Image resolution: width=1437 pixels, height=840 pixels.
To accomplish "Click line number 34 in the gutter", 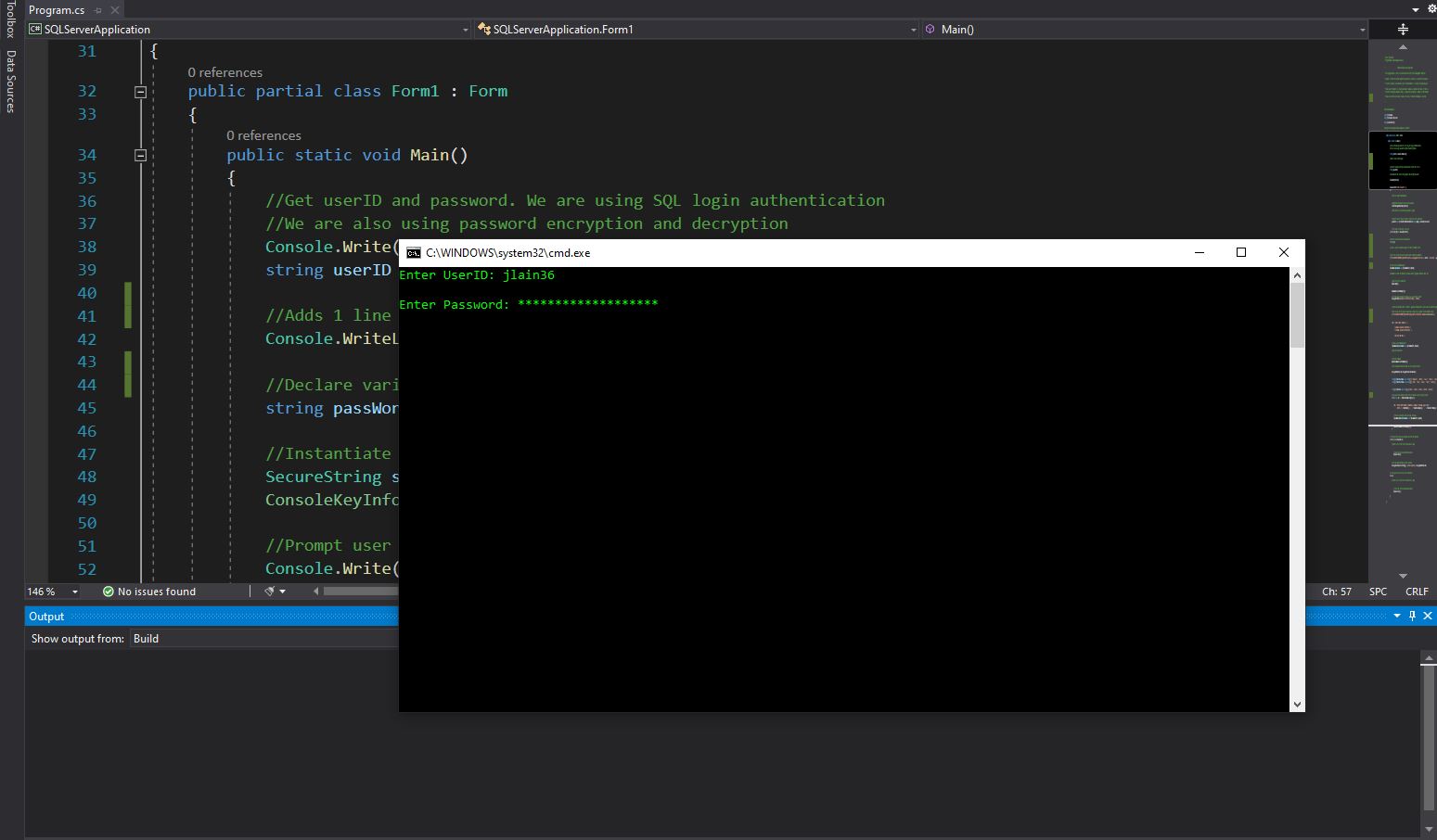I will [86, 155].
